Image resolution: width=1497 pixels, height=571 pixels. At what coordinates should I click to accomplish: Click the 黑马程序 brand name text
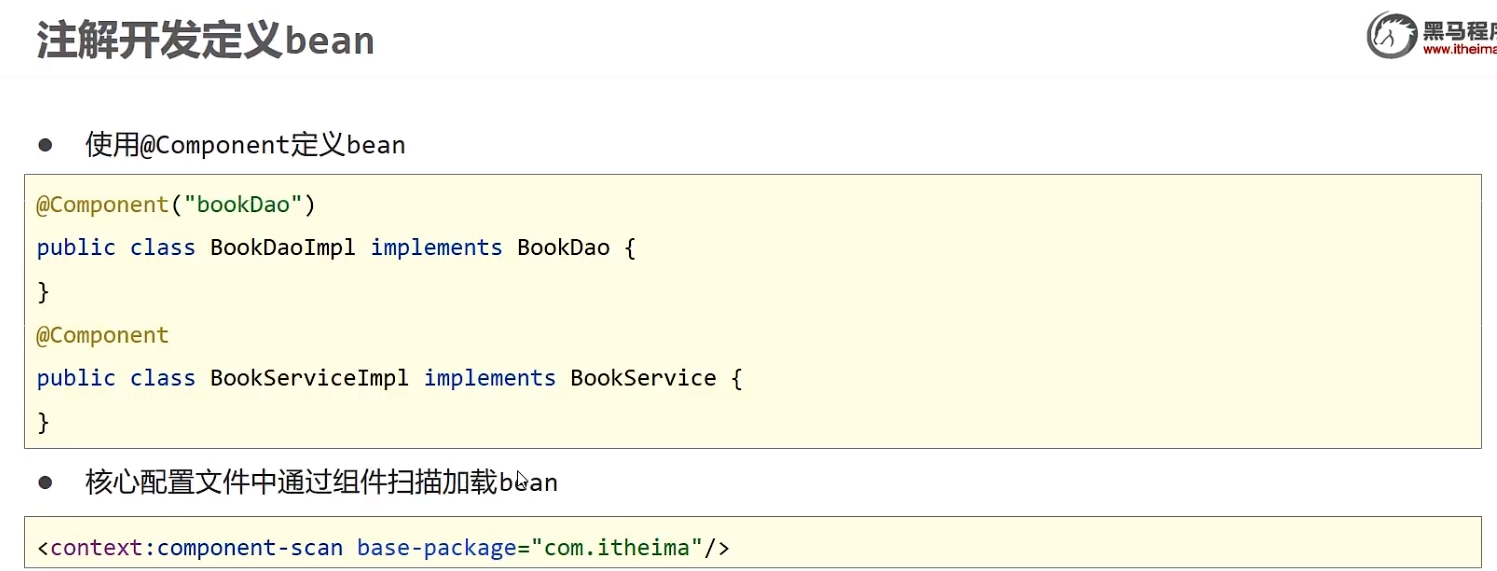pyautogui.click(x=1459, y=28)
